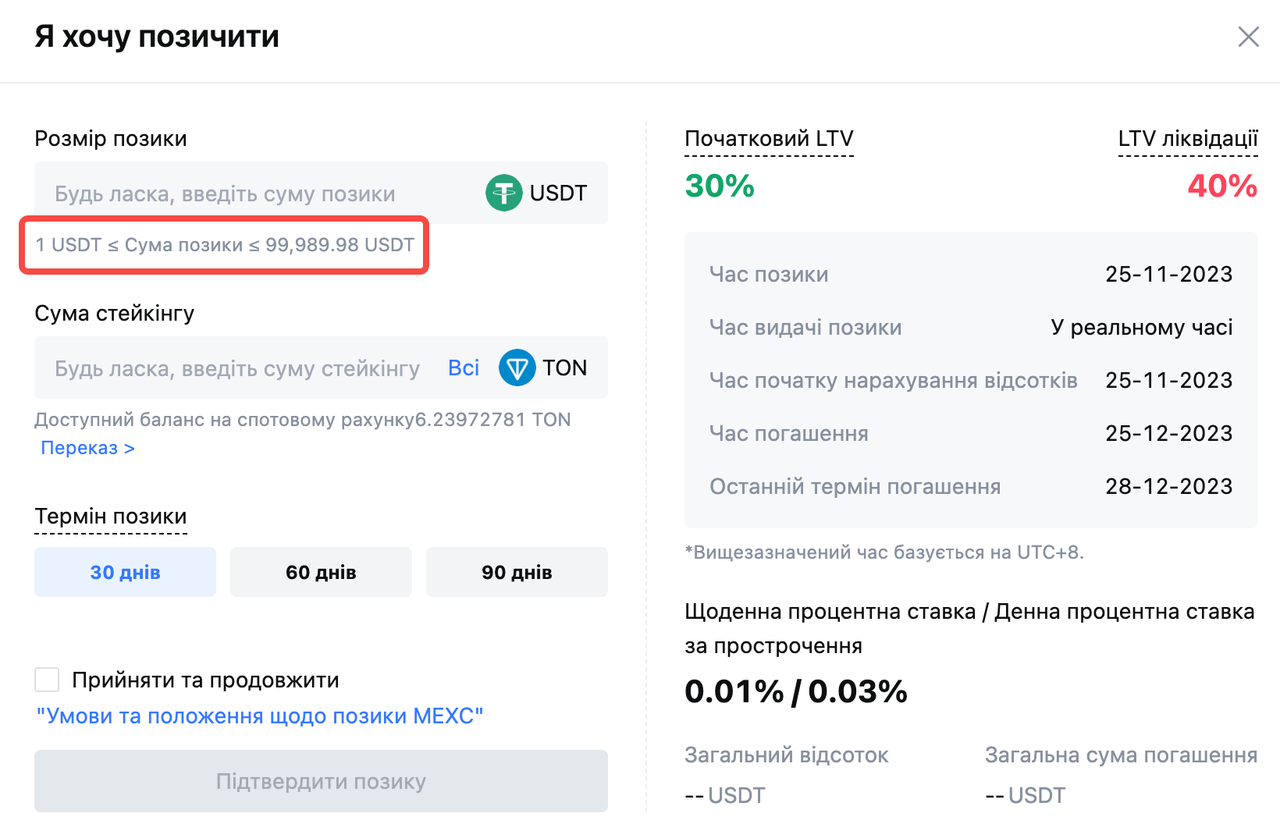Choose the 60 днів loan term
This screenshot has width=1280, height=824.
pos(321,573)
